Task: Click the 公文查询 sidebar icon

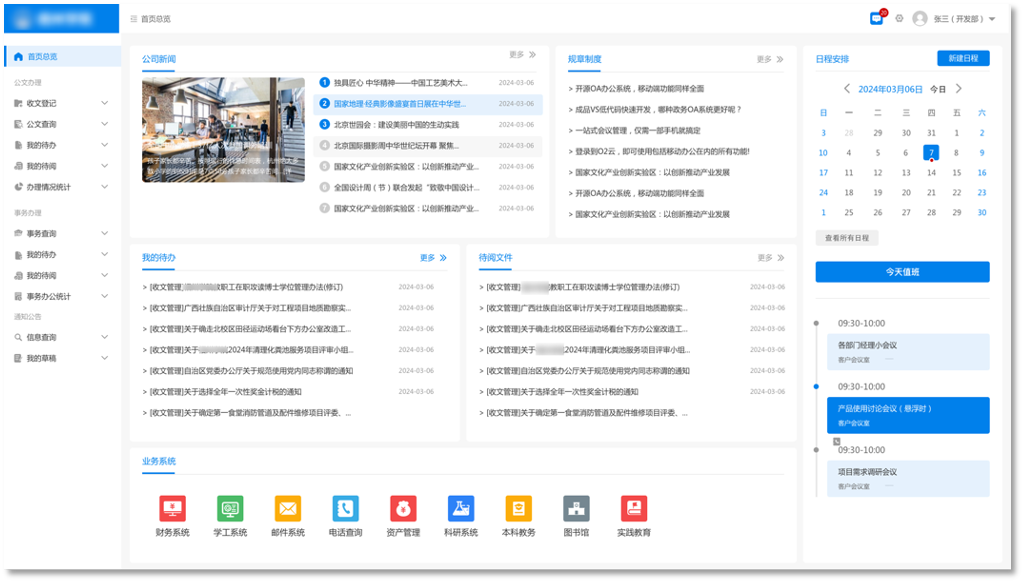Action: click(x=18, y=124)
